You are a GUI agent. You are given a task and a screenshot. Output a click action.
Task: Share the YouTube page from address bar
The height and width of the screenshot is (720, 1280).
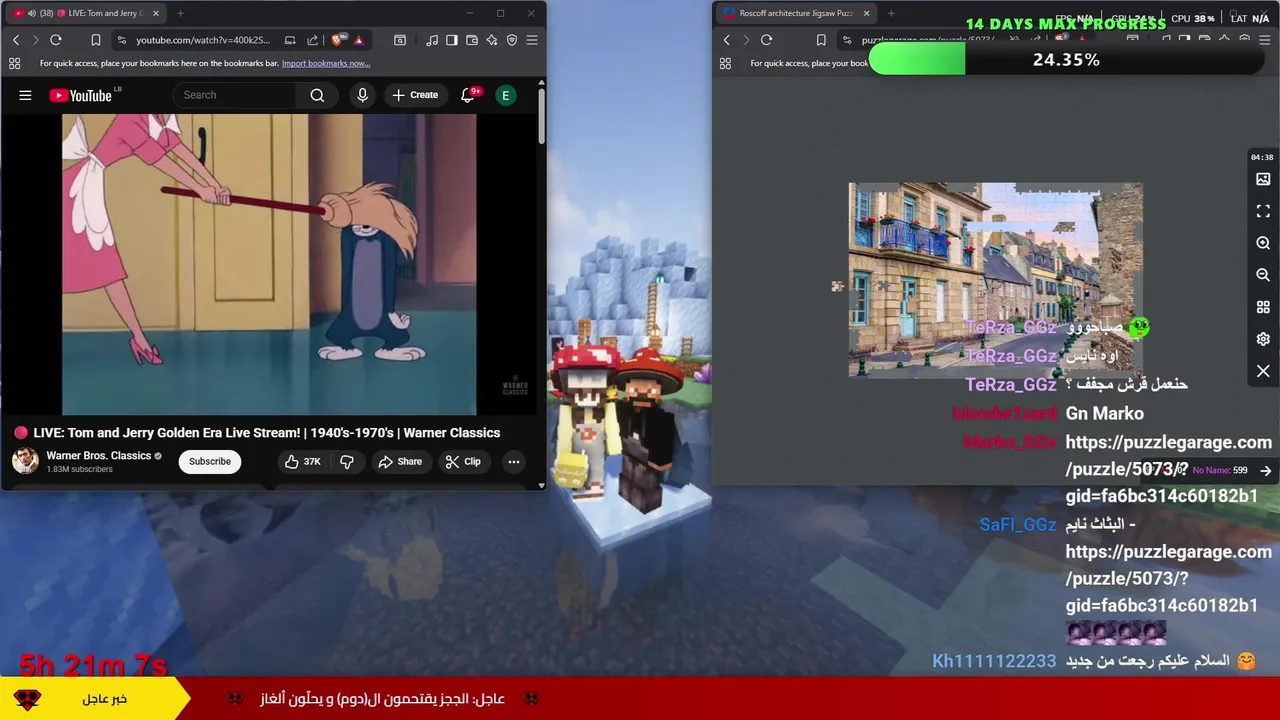pos(312,40)
